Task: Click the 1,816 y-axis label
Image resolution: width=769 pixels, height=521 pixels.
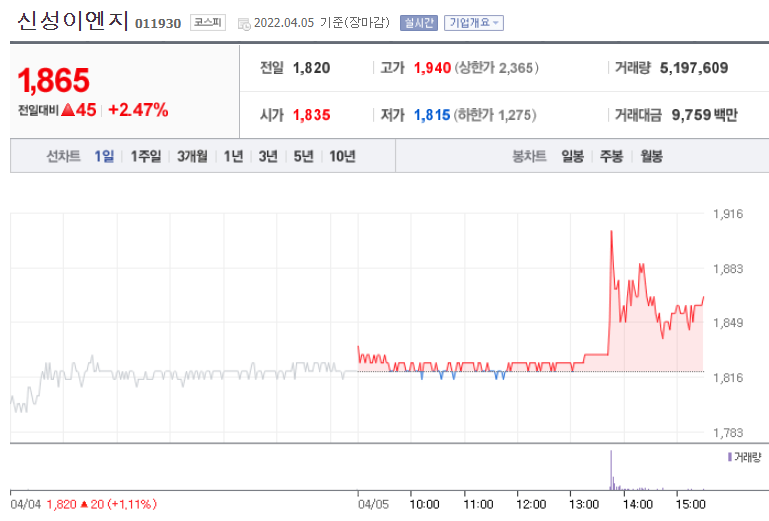Action: point(728,378)
